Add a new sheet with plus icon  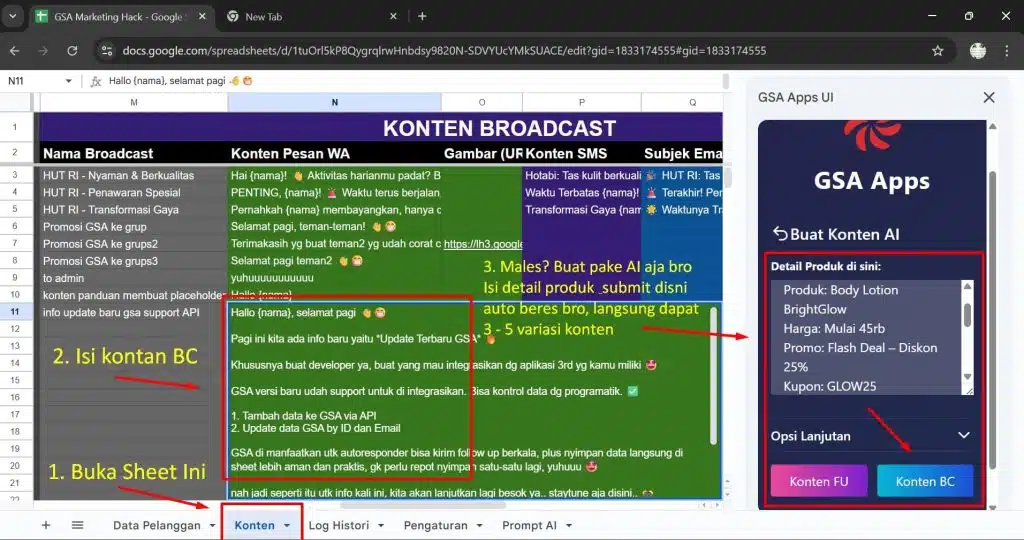[46, 525]
